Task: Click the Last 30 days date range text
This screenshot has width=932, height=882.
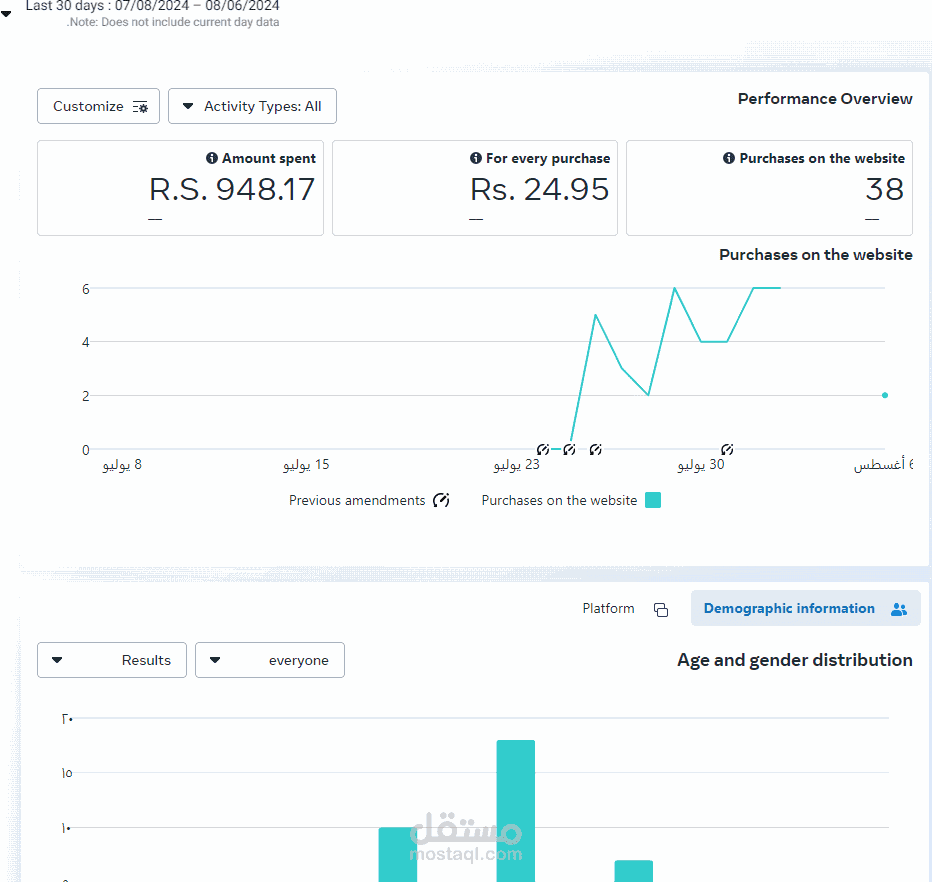Action: [152, 6]
